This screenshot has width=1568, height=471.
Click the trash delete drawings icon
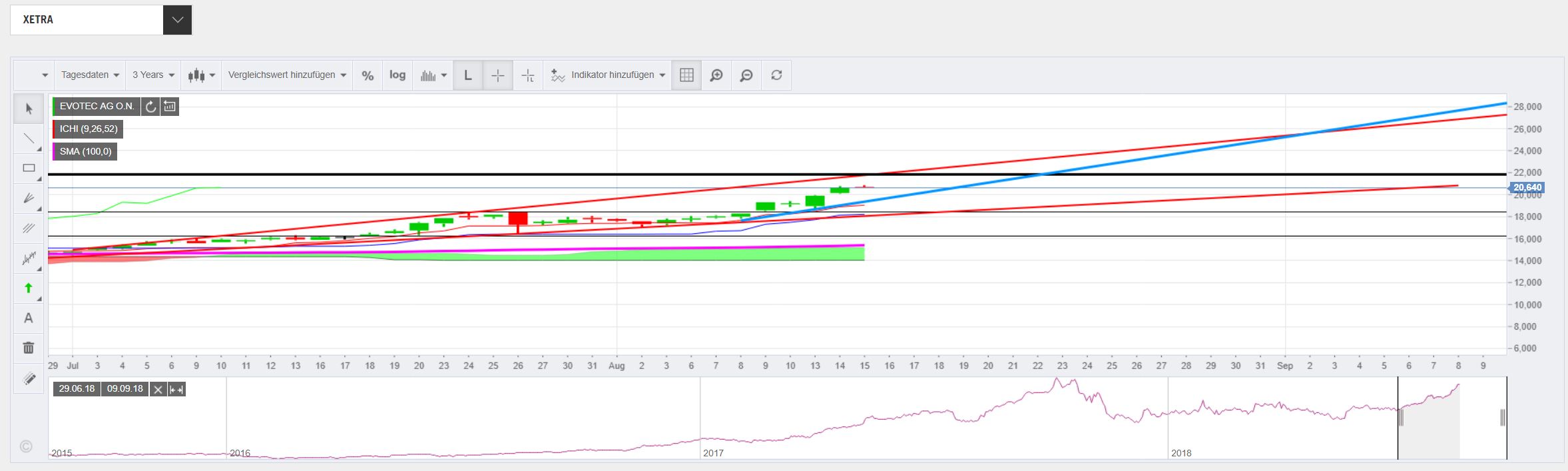click(29, 348)
